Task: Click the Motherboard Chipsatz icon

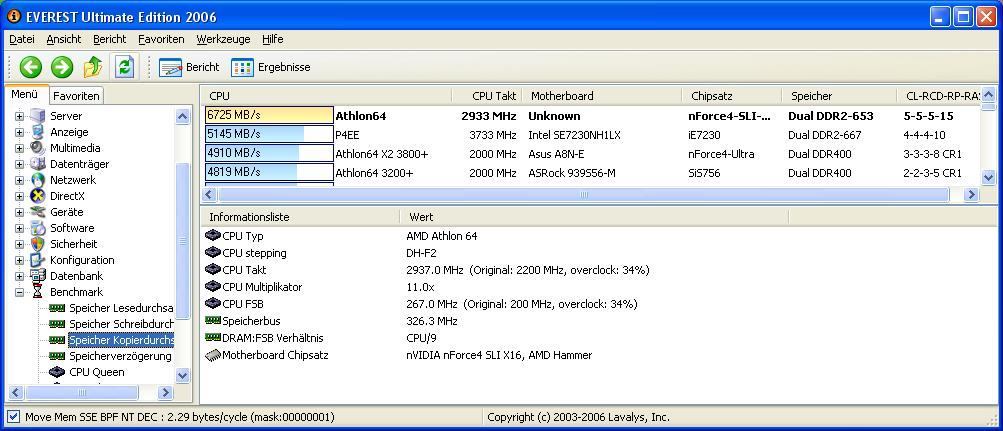Action: (x=212, y=355)
